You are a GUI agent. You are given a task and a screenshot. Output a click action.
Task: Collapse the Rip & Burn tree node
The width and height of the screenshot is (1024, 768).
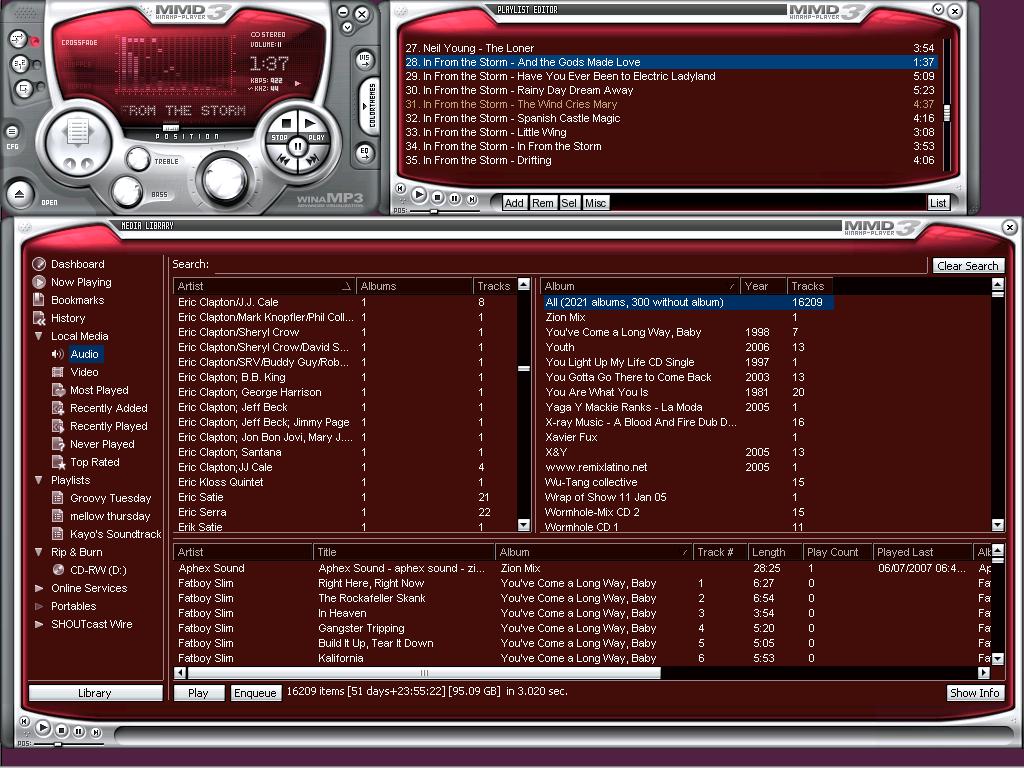click(x=39, y=552)
